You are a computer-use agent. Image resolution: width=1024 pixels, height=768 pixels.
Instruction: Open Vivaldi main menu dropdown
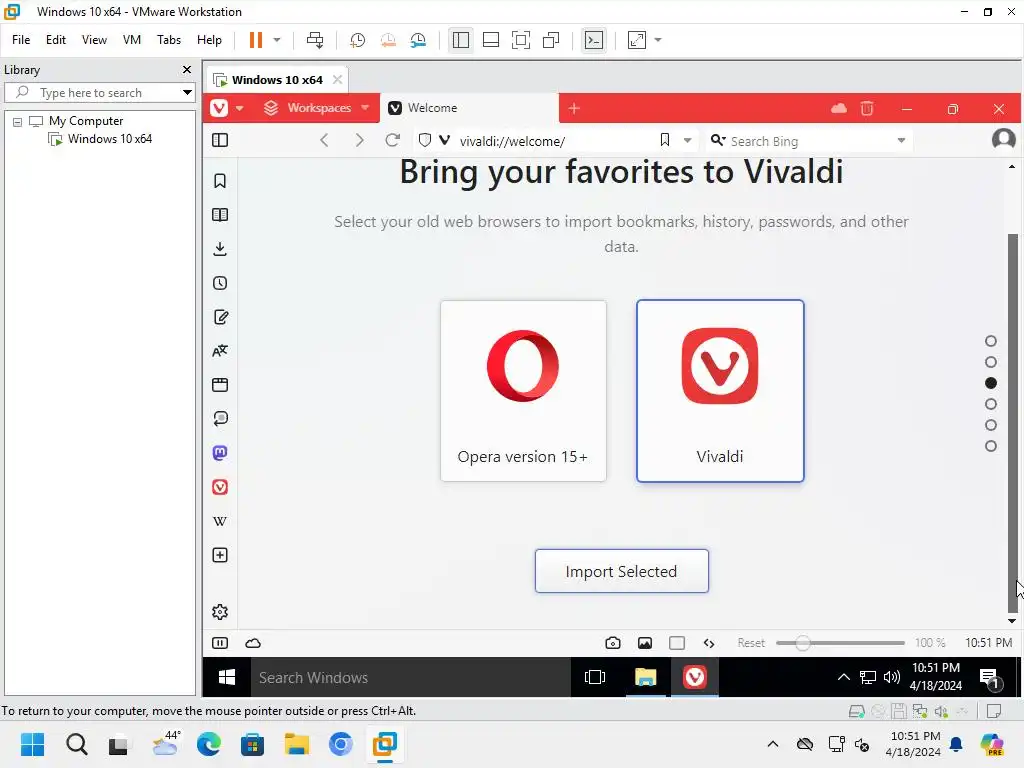pos(226,108)
